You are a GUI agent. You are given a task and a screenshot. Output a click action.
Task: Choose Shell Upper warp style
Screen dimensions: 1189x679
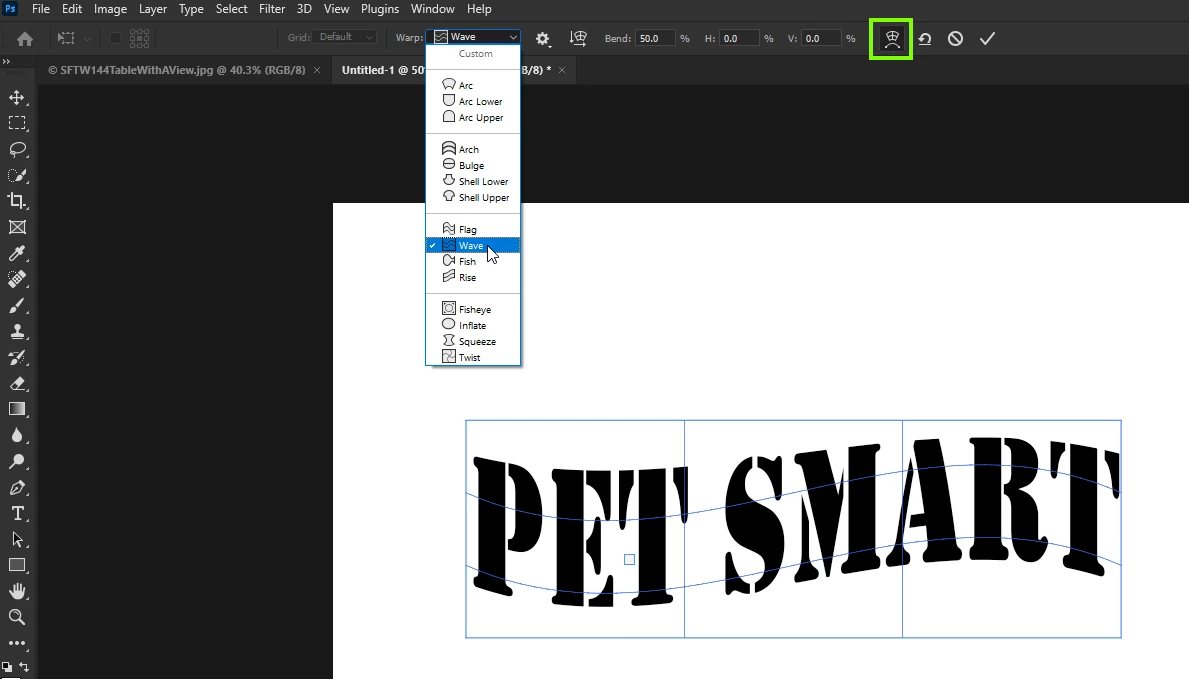(473, 197)
